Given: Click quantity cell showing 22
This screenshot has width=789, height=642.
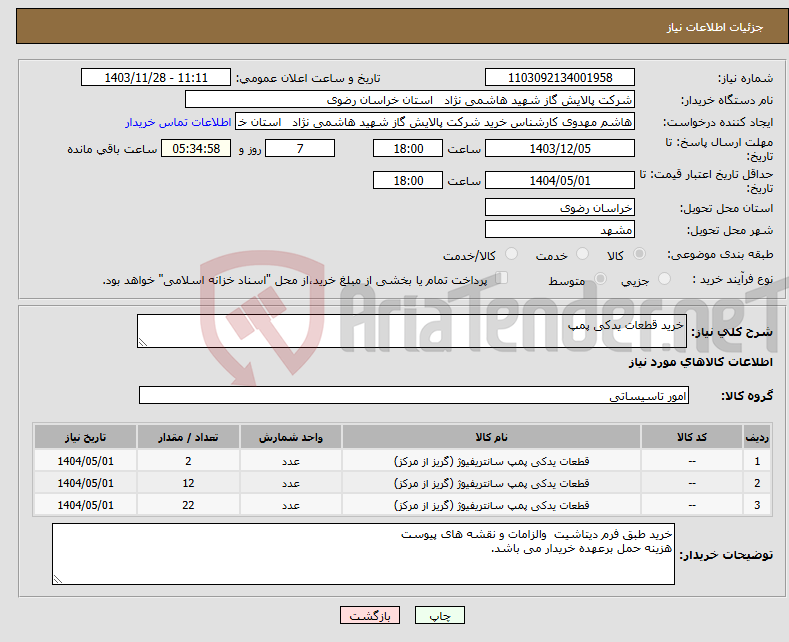Looking at the screenshot, I should [188, 505].
